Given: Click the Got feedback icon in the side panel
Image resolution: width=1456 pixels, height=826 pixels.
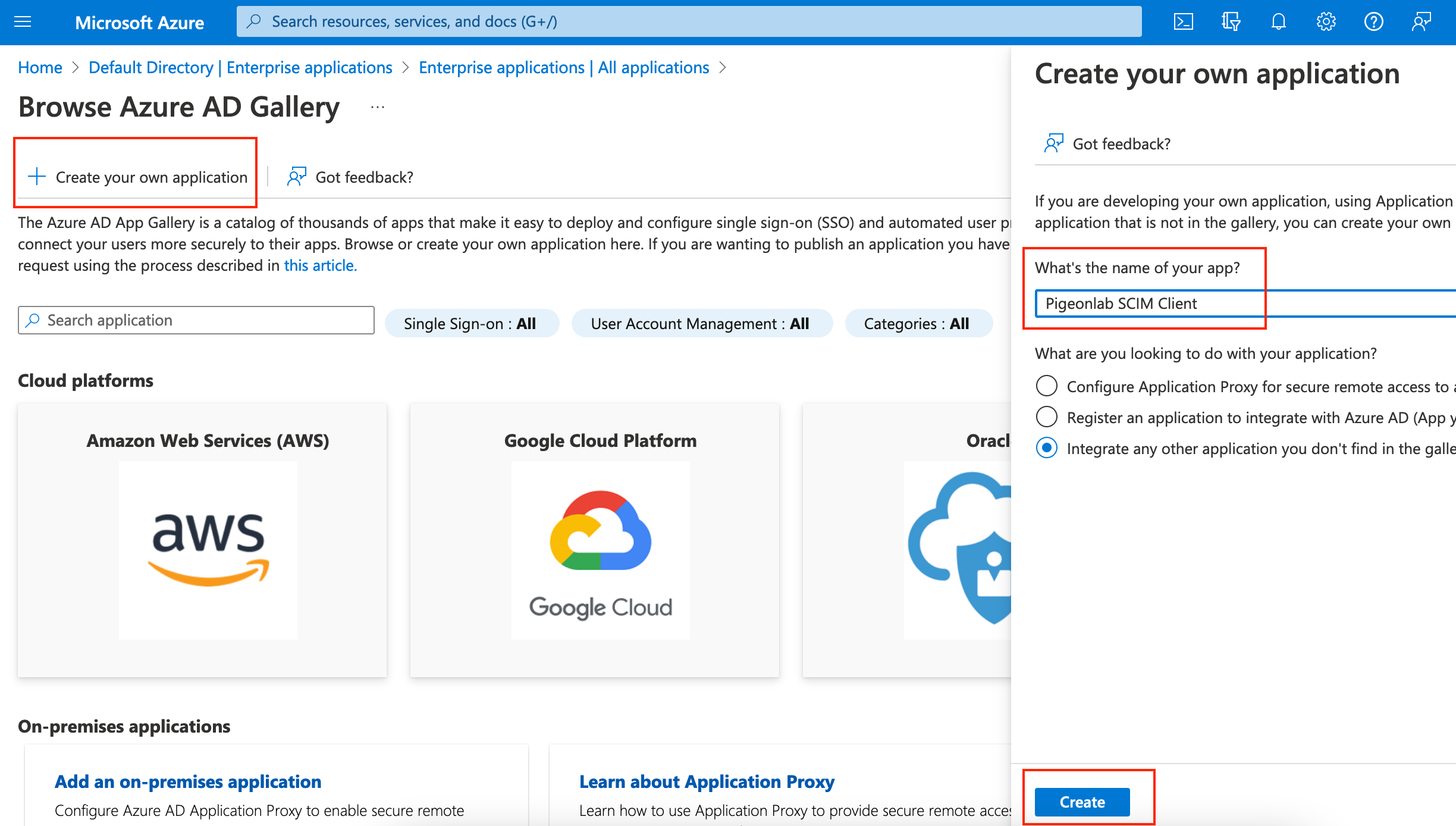Looking at the screenshot, I should point(1053,143).
